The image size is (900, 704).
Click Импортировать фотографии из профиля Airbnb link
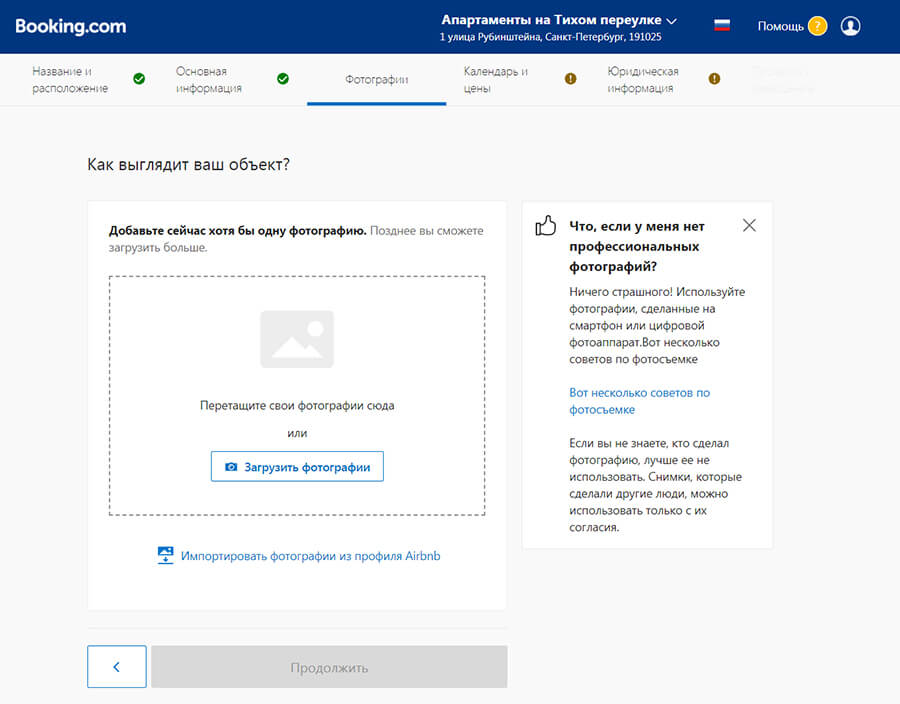[310, 556]
